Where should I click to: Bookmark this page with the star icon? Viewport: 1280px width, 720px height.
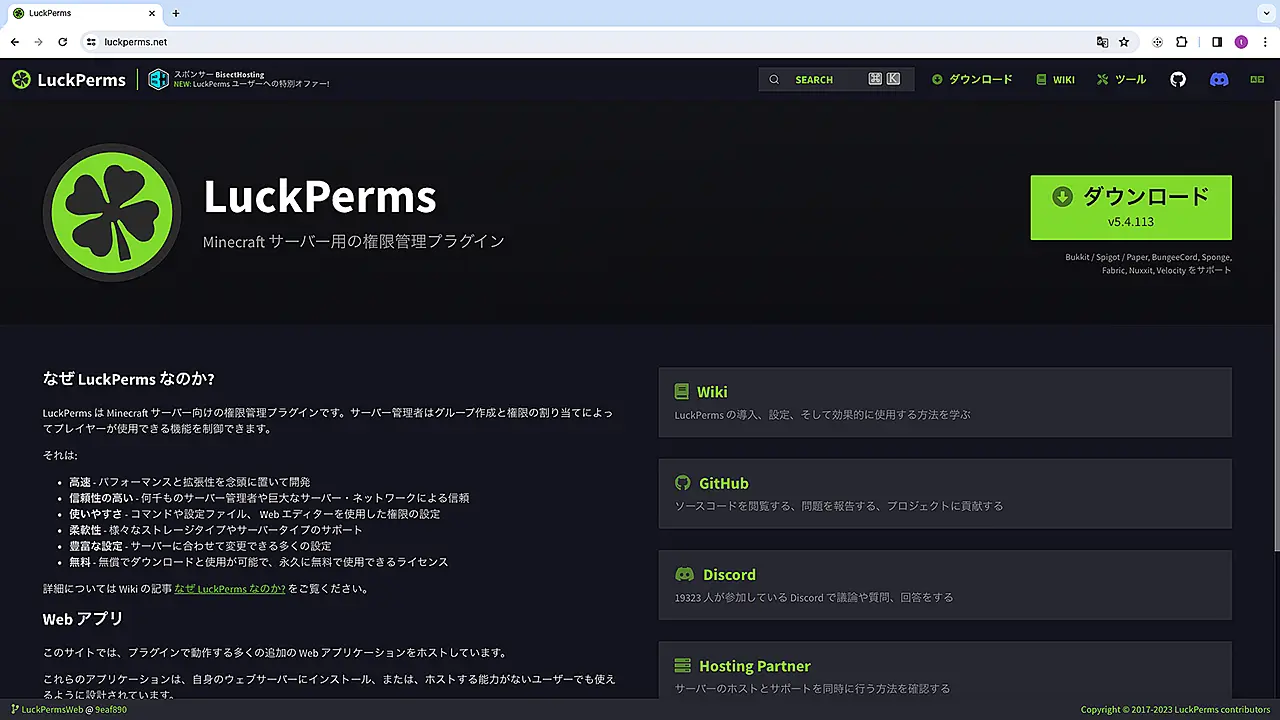(x=1124, y=42)
